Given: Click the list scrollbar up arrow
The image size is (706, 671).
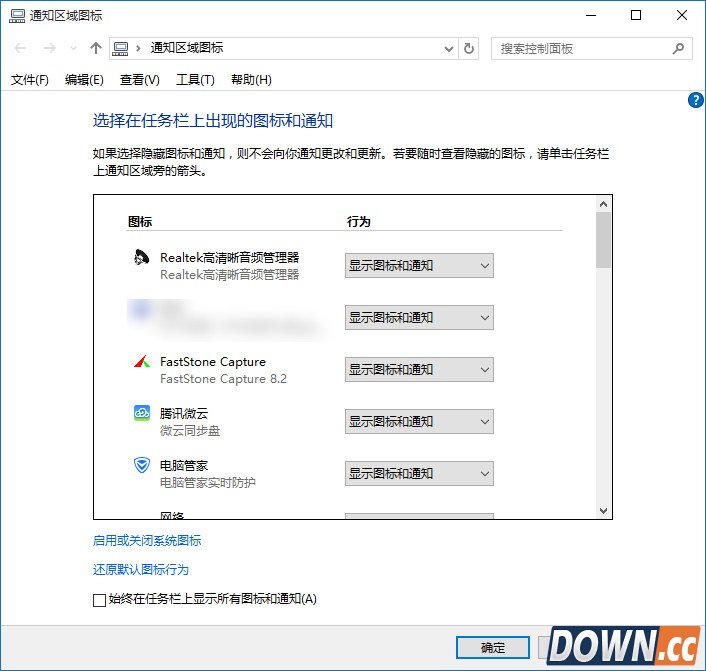Looking at the screenshot, I should coord(603,204).
